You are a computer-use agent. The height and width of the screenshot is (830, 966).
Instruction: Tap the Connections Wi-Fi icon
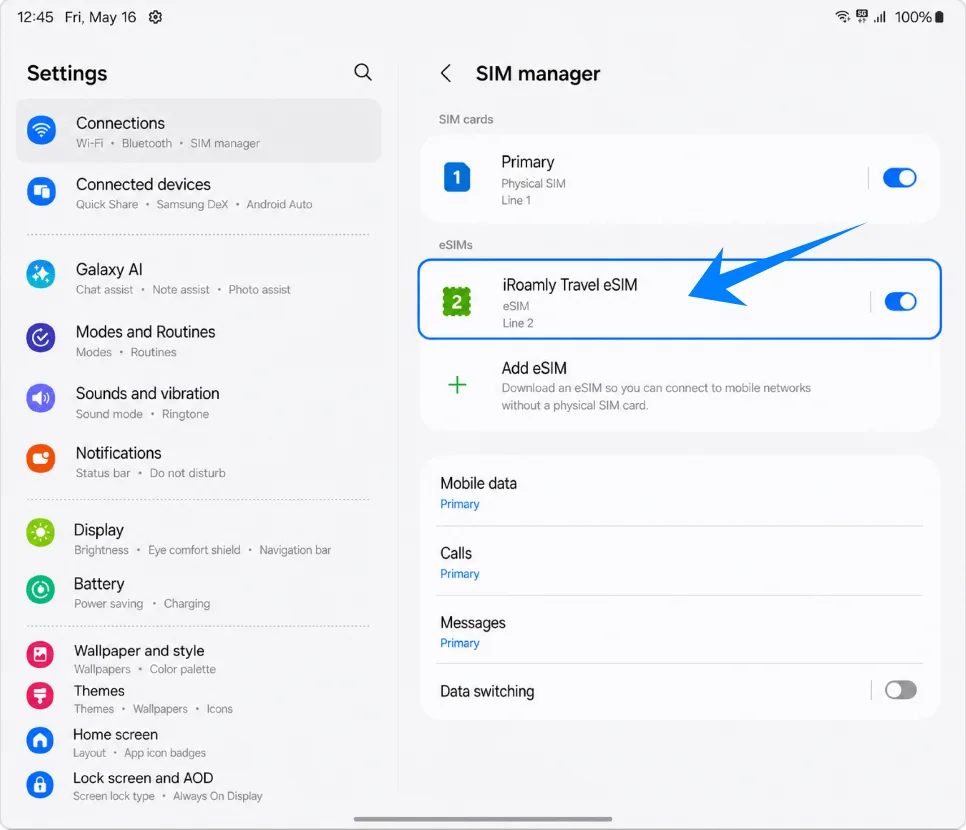click(41, 130)
